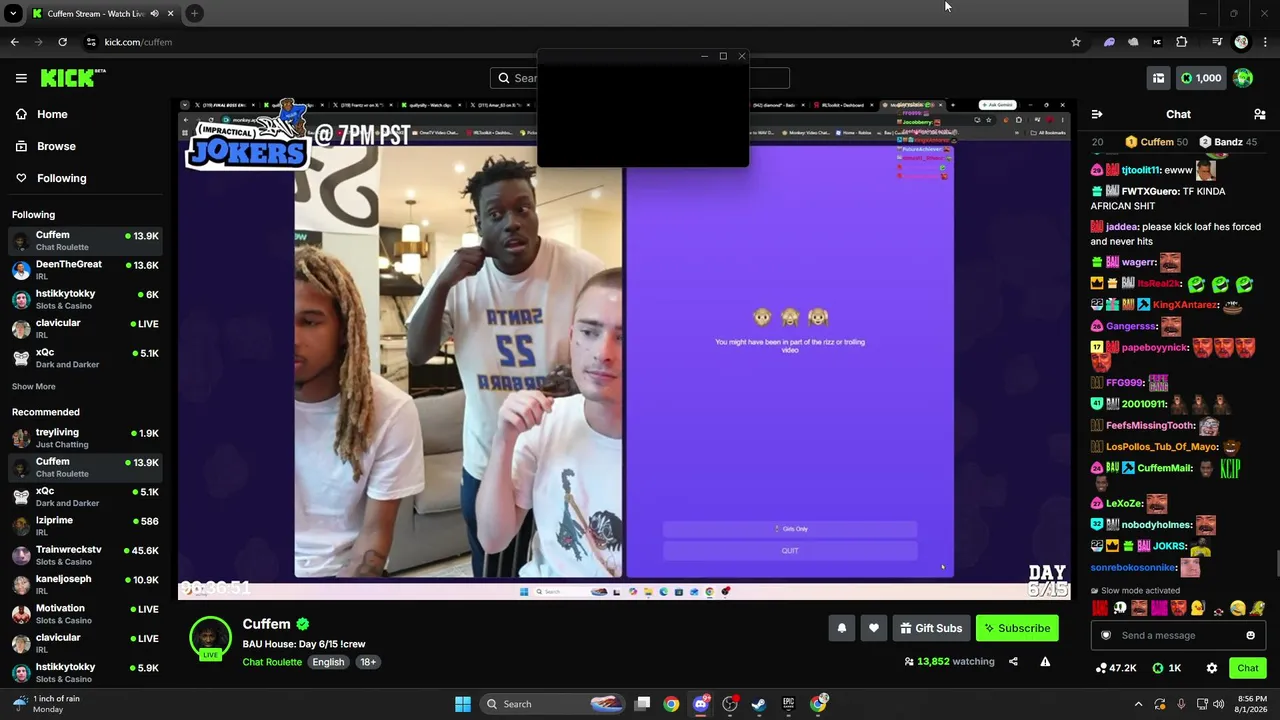Pick the skull quick emote
Screen dimensions: 1280x720
click(1120, 608)
